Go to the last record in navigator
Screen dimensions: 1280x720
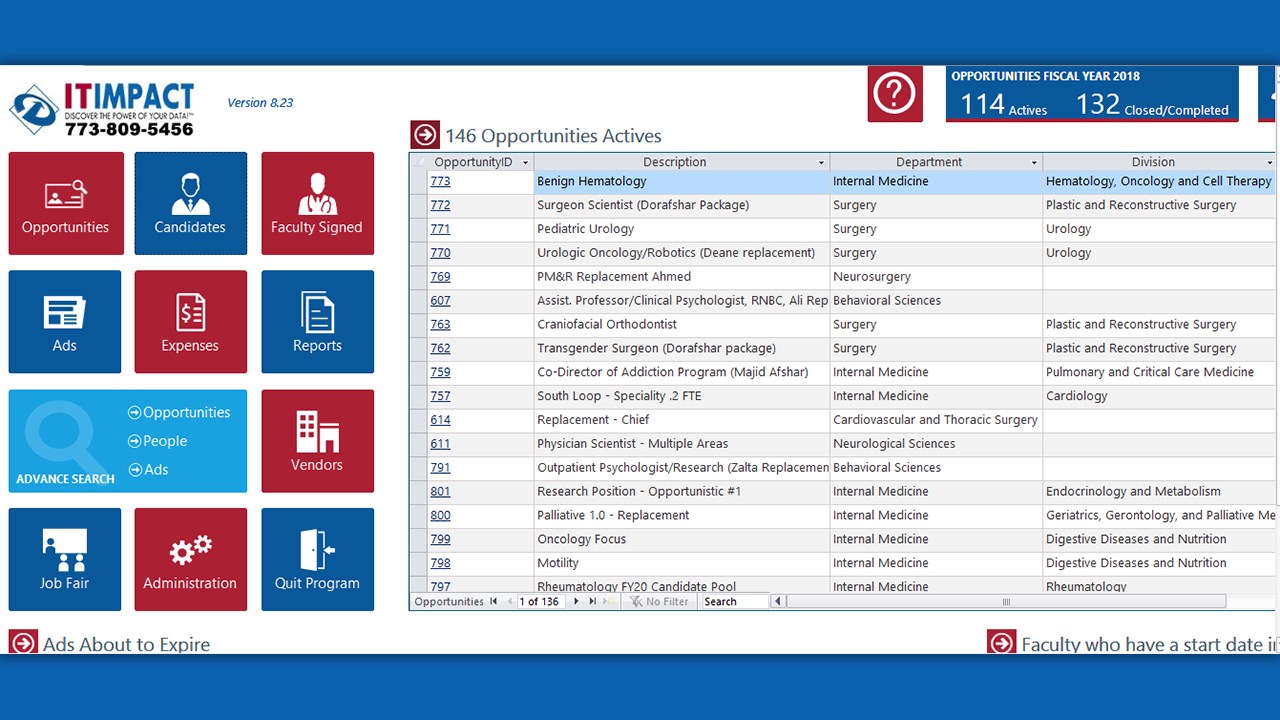[x=592, y=602]
